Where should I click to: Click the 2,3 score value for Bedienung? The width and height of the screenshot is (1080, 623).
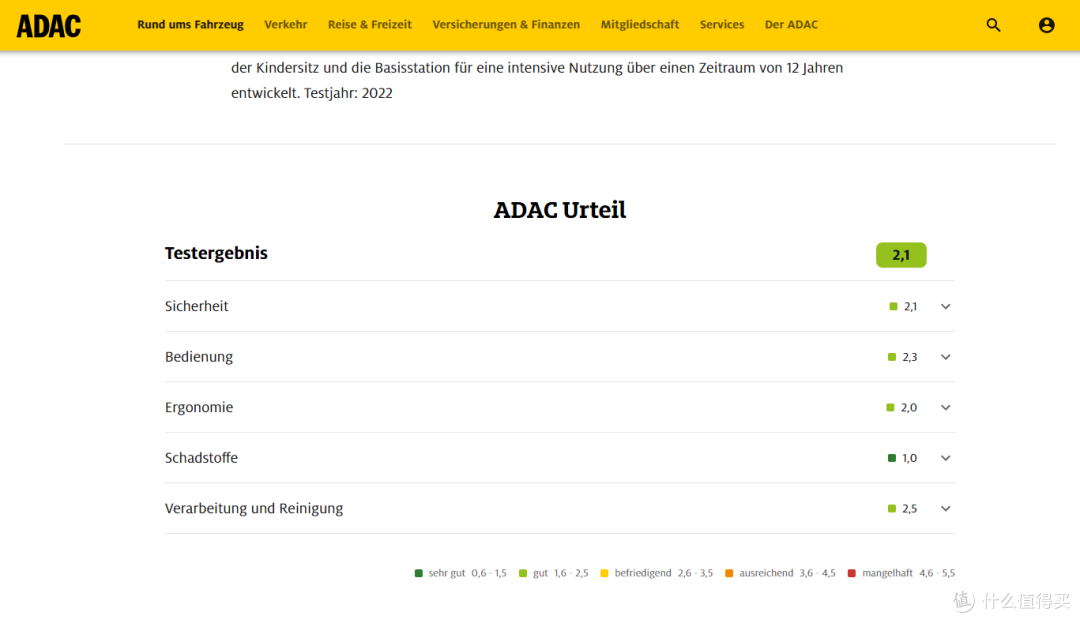(911, 357)
